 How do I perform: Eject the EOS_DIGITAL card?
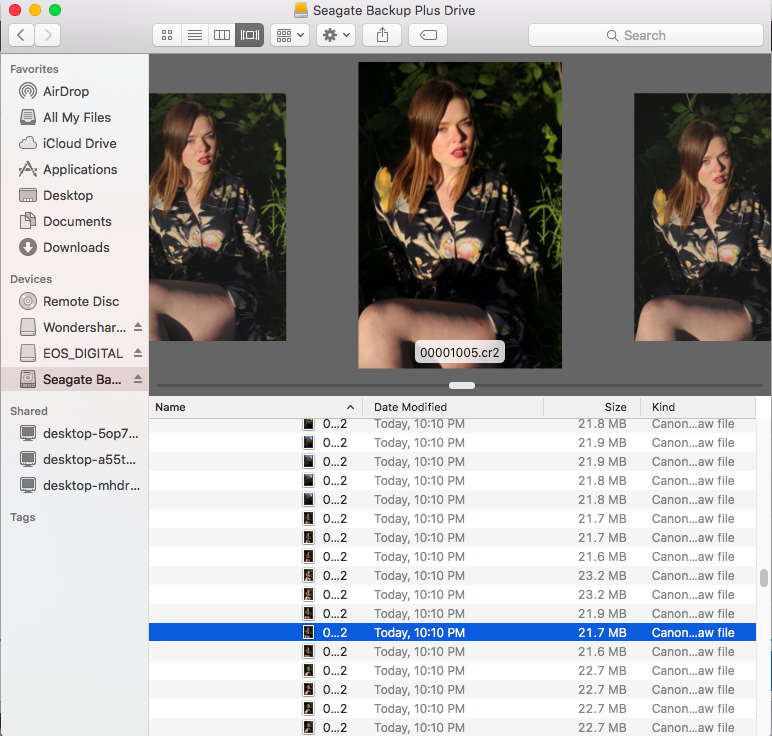138,353
